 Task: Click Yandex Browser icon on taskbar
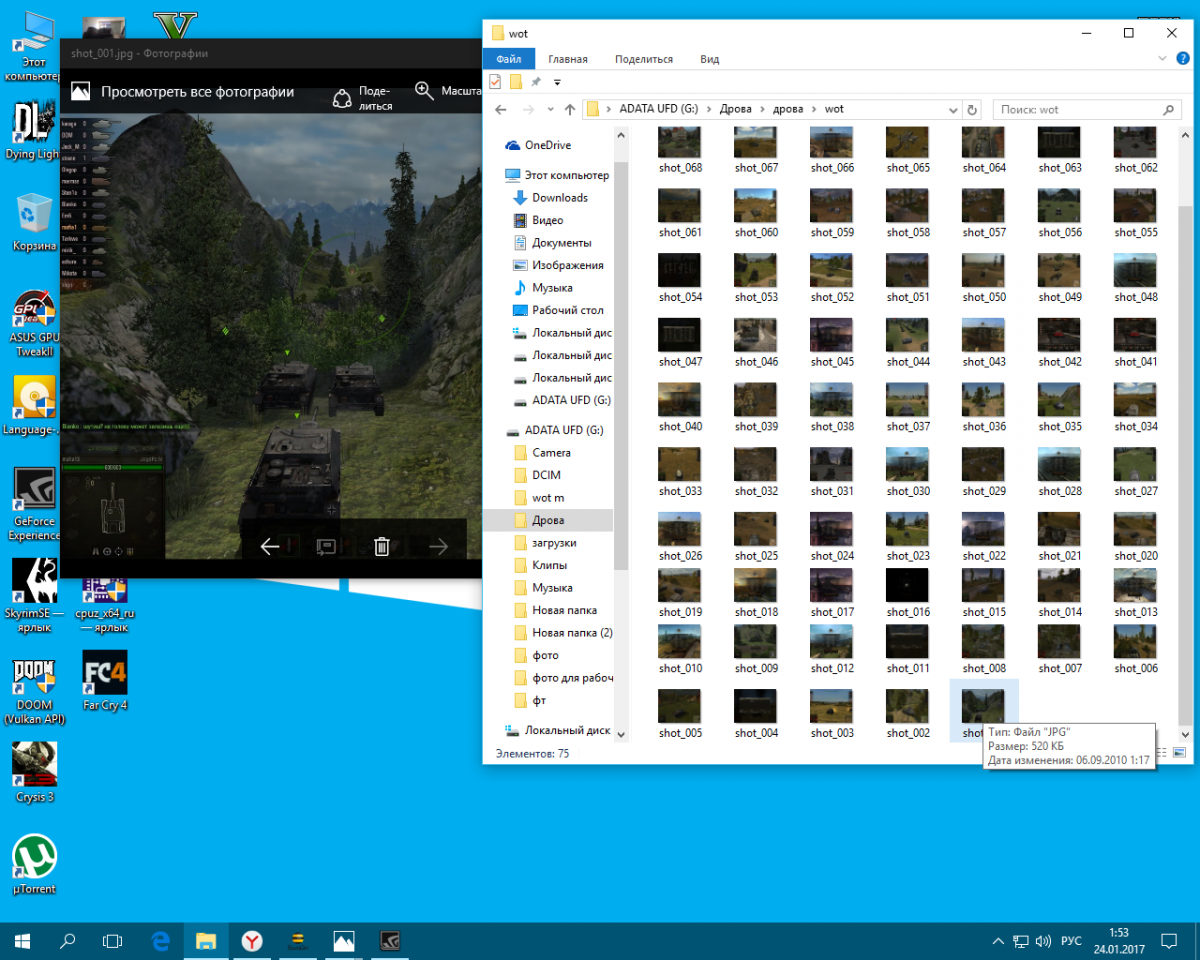[x=252, y=941]
